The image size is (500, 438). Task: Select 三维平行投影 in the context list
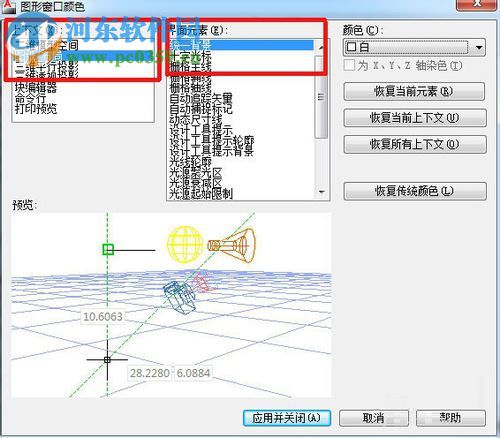(x=47, y=67)
